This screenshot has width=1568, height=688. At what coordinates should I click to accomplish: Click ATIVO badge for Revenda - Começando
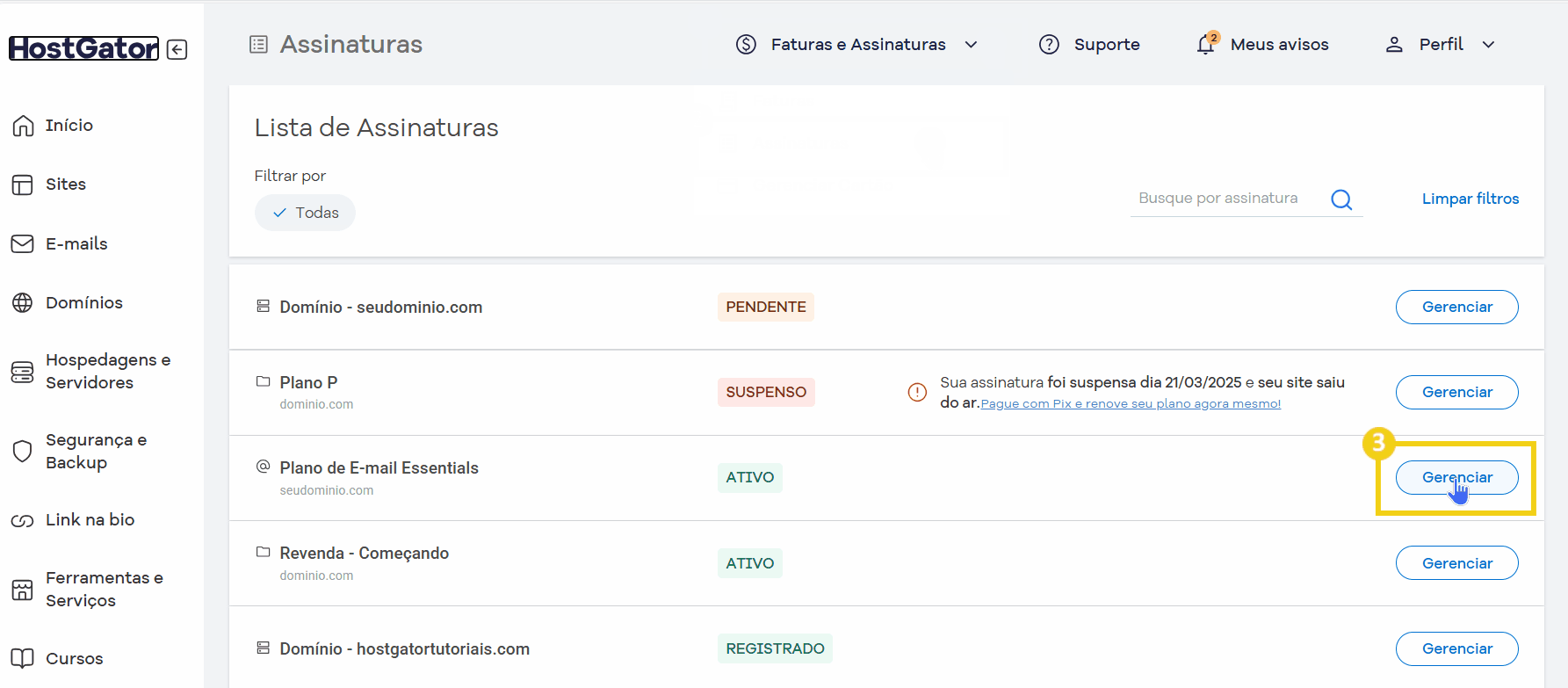click(750, 563)
